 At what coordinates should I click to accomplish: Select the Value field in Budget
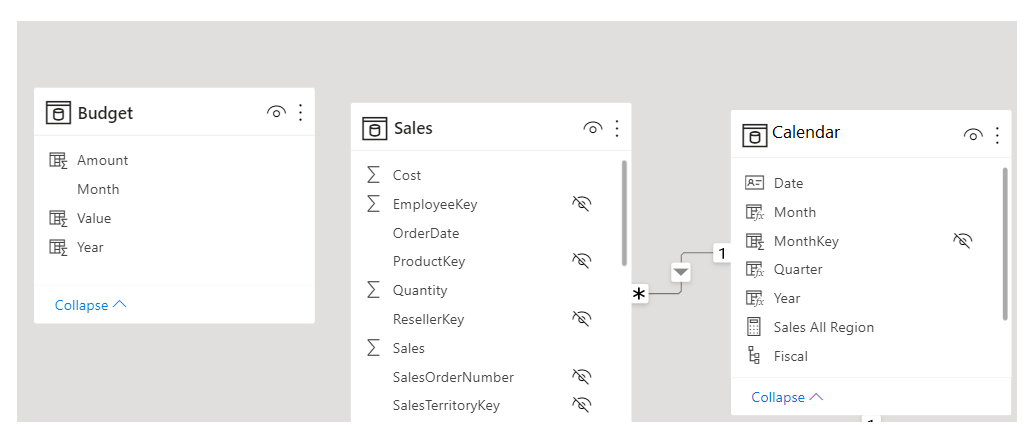[94, 218]
